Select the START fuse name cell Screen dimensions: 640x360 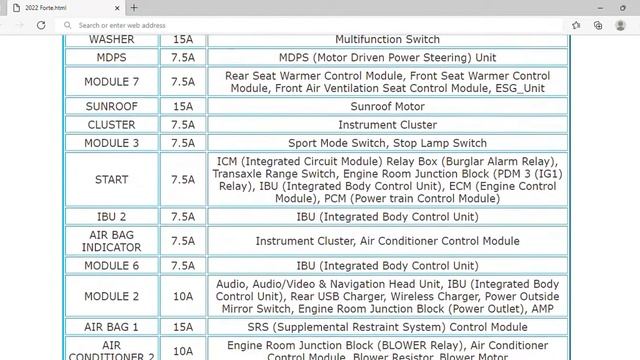[x=111, y=180]
